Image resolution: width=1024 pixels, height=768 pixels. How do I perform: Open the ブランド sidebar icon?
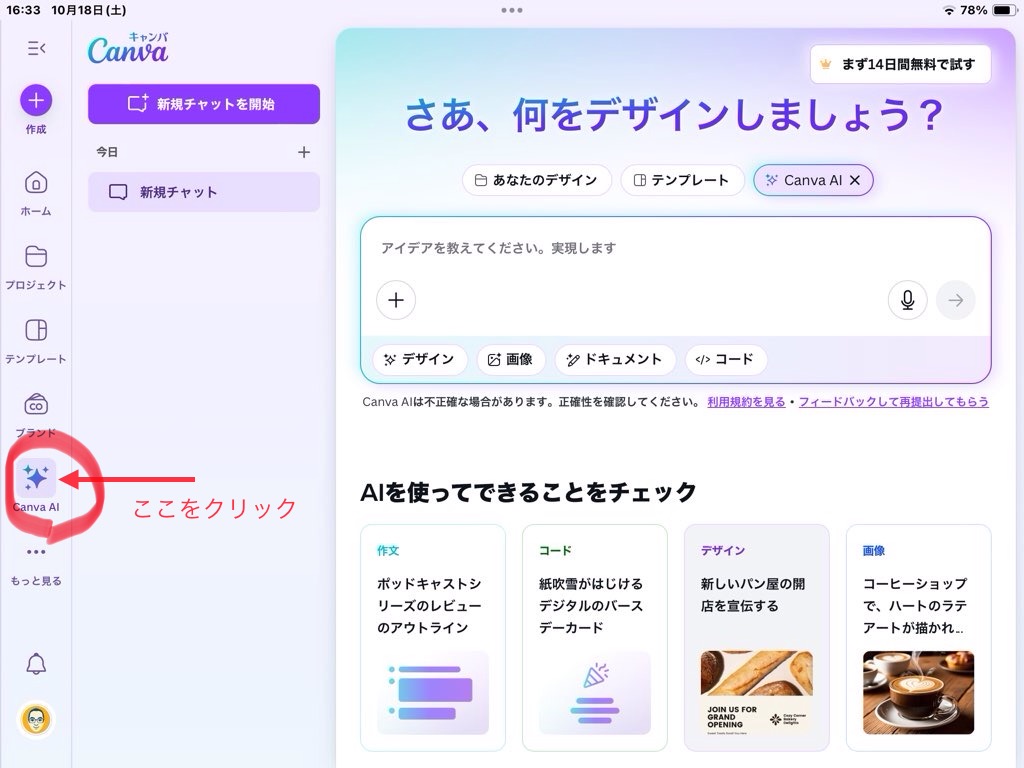pyautogui.click(x=36, y=405)
